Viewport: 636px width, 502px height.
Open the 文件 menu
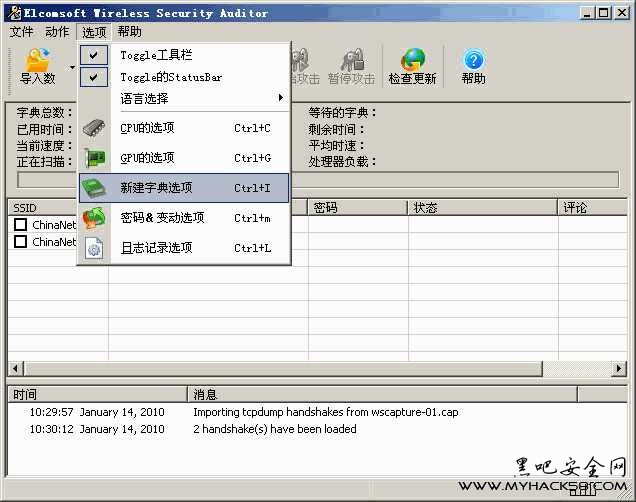coord(22,32)
